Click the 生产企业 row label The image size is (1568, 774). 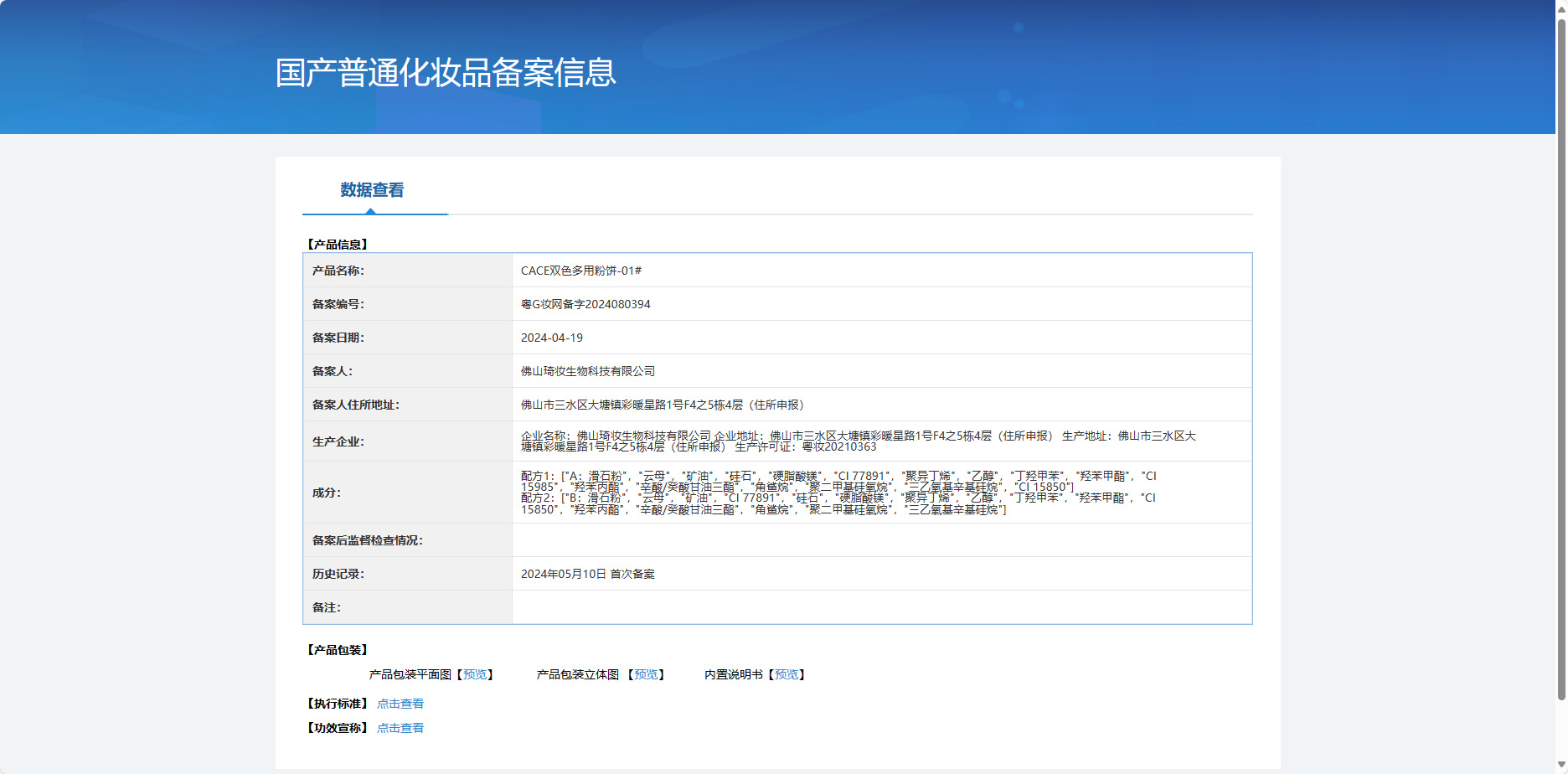[x=338, y=441]
